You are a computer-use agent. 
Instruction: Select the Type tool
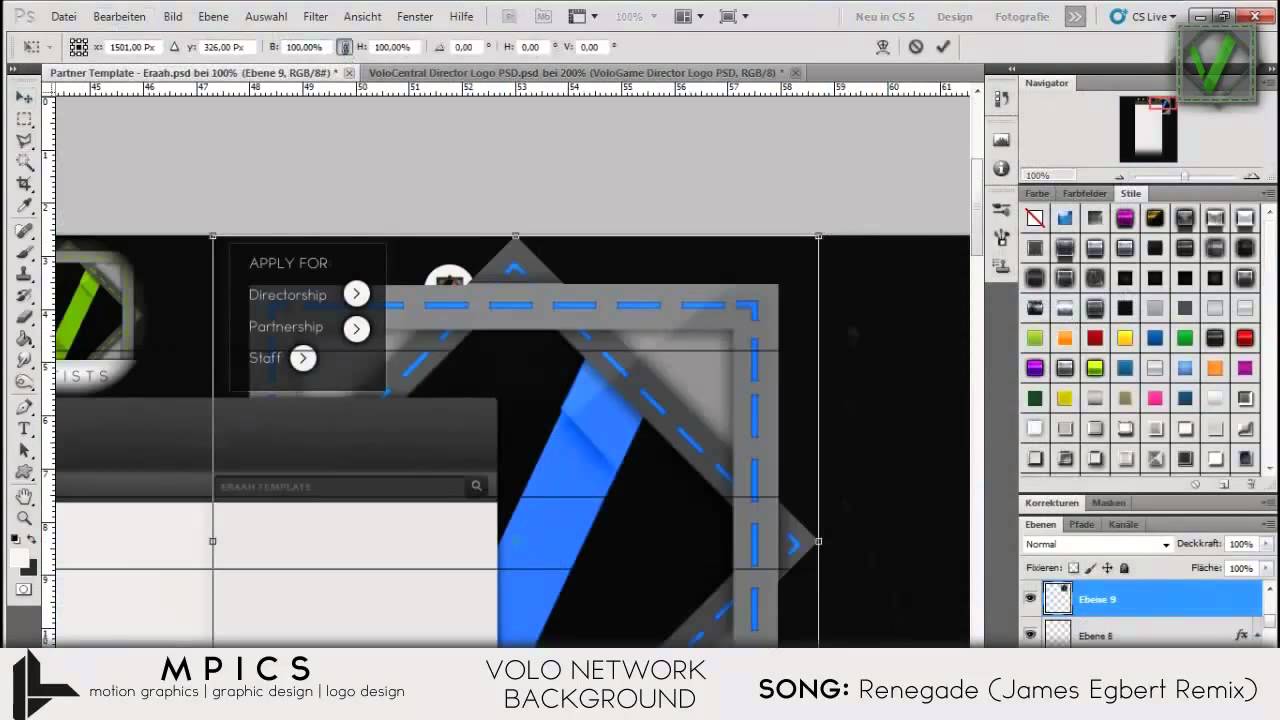click(x=24, y=429)
